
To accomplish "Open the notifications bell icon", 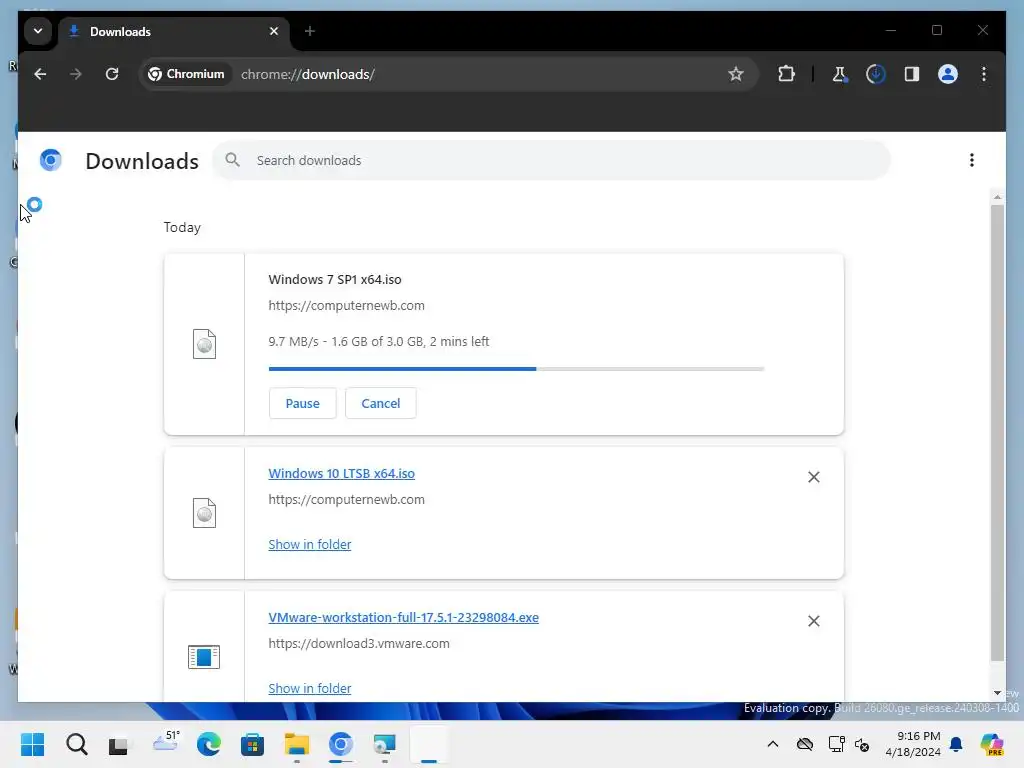I will [956, 744].
